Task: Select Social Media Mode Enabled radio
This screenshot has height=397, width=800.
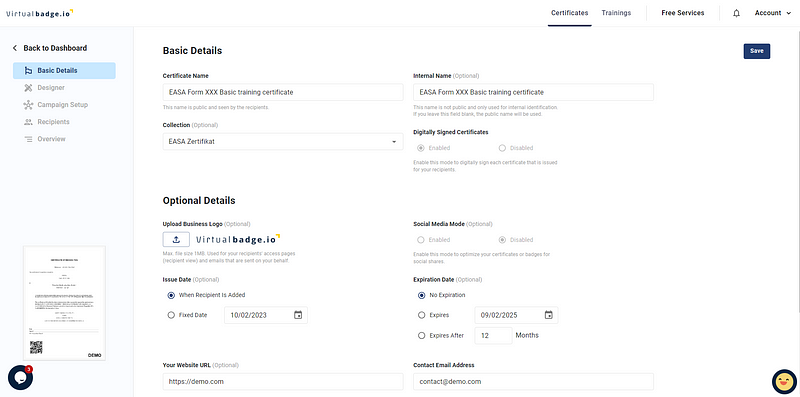Action: [421, 240]
